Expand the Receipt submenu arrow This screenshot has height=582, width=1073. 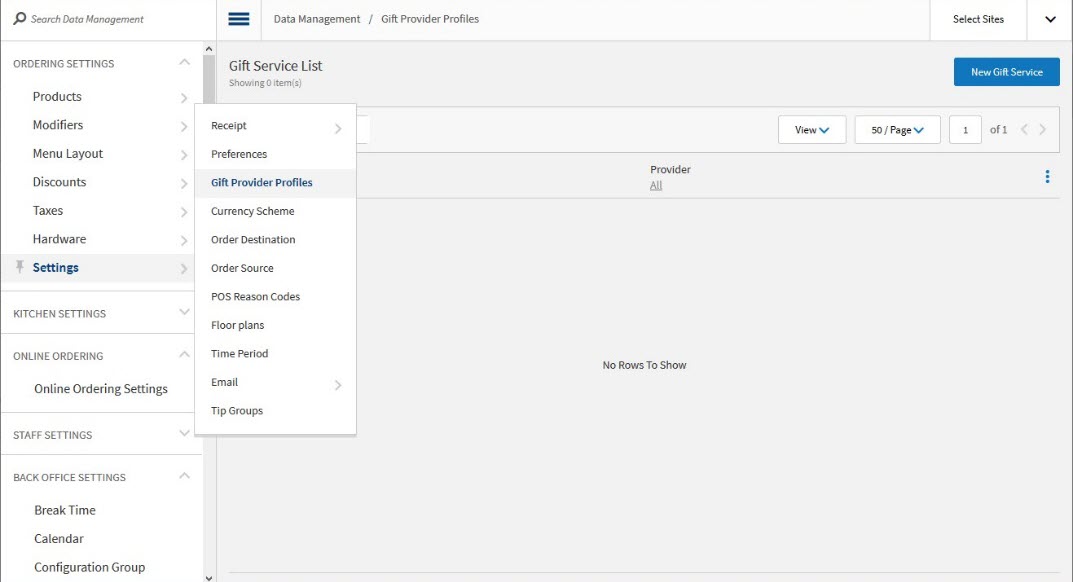pos(338,127)
